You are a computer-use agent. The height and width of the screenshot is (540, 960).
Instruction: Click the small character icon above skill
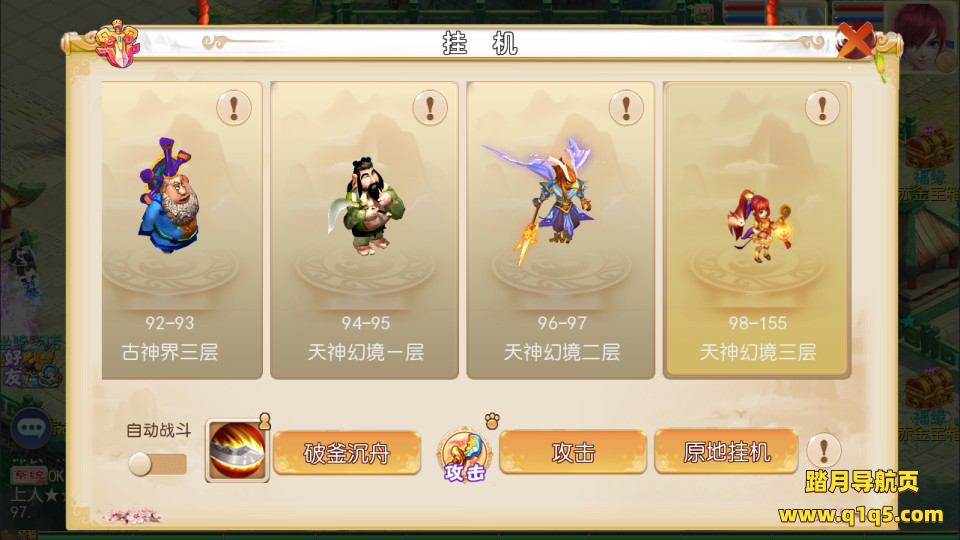pyautogui.click(x=264, y=421)
